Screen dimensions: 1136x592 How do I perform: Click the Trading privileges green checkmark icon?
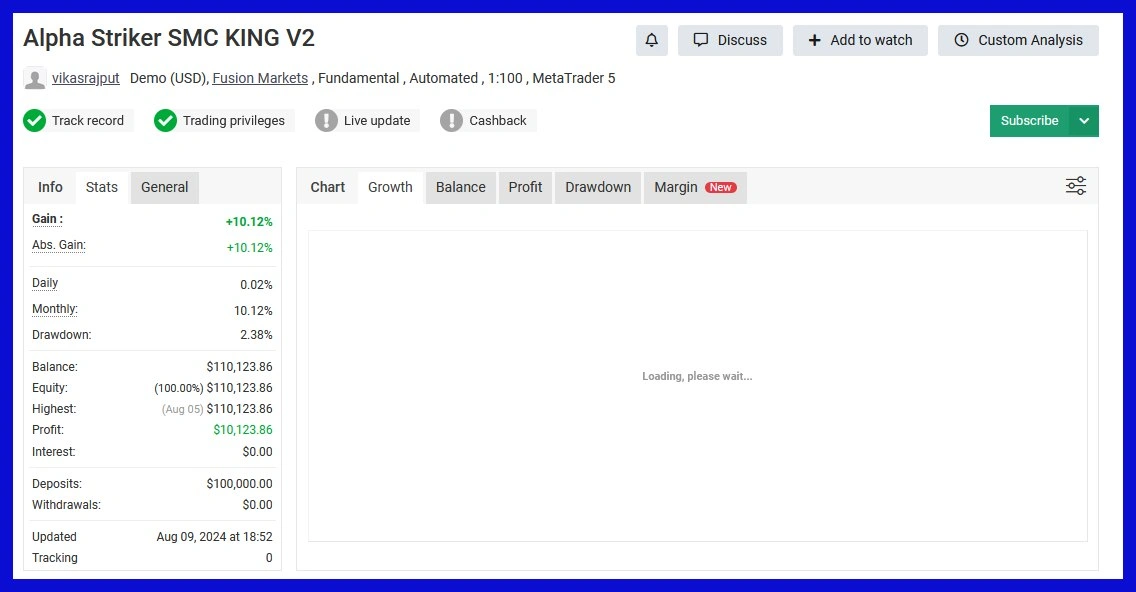[x=165, y=121]
